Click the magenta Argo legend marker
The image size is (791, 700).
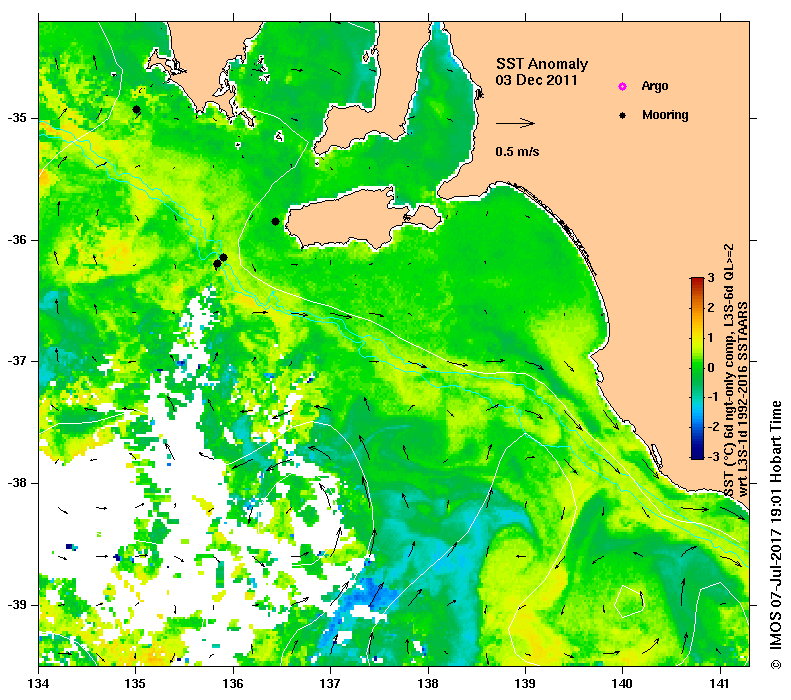click(623, 86)
